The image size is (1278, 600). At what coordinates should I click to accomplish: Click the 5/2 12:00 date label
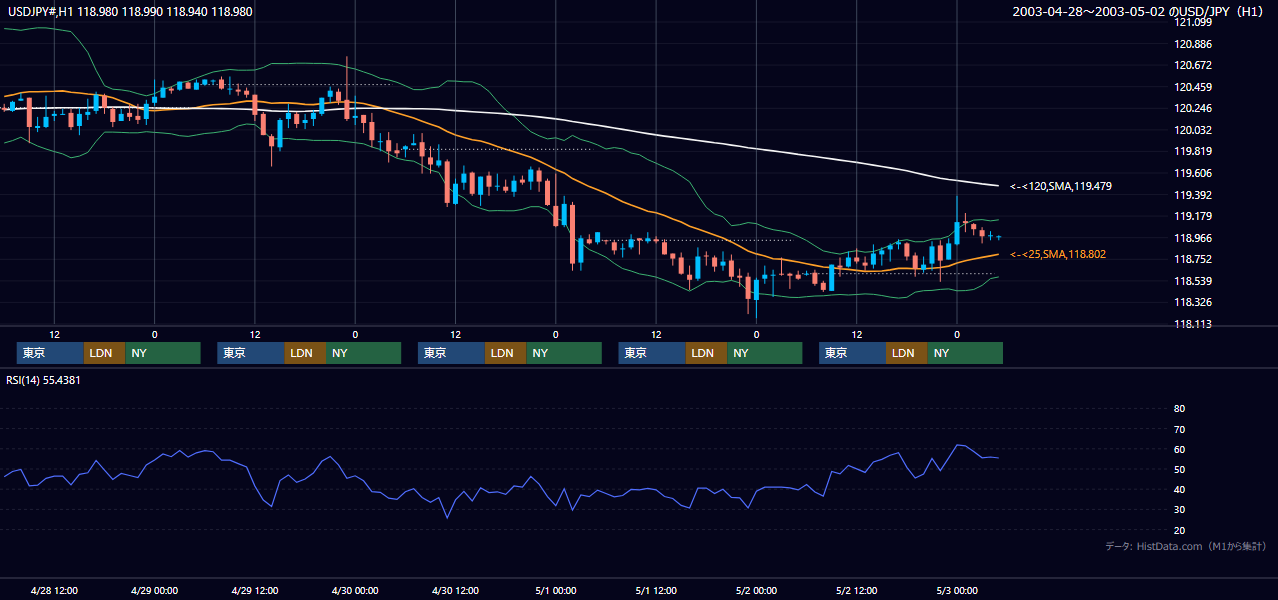[x=856, y=590]
